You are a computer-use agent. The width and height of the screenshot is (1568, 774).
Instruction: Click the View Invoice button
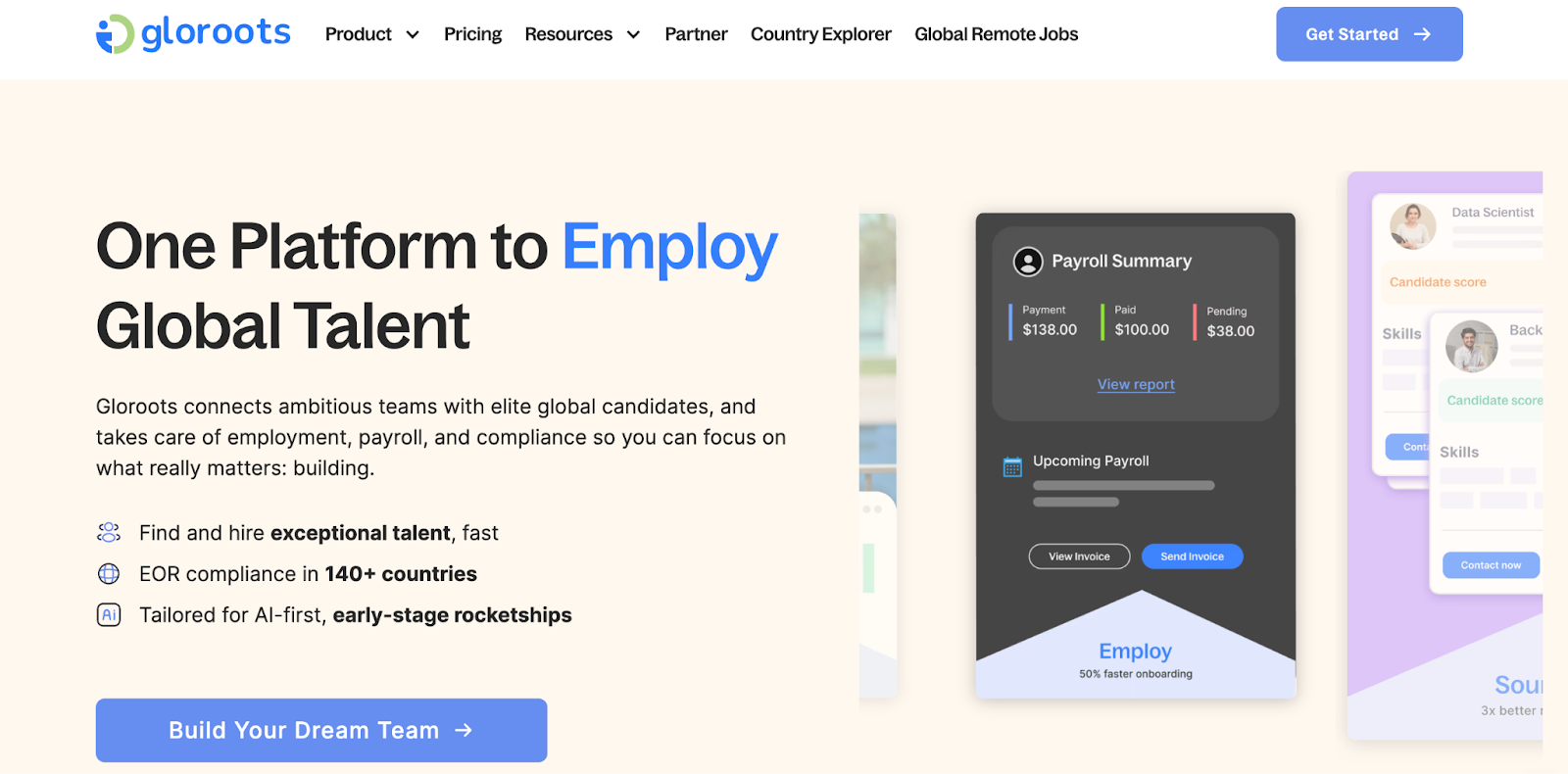[x=1079, y=556]
